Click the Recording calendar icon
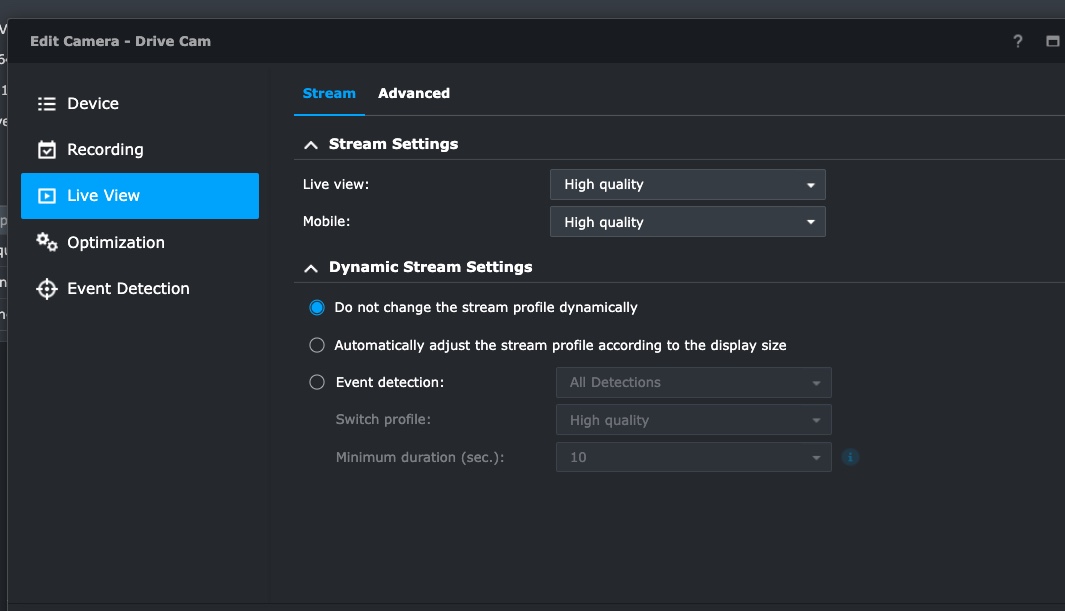This screenshot has height=611, width=1065. (46, 150)
